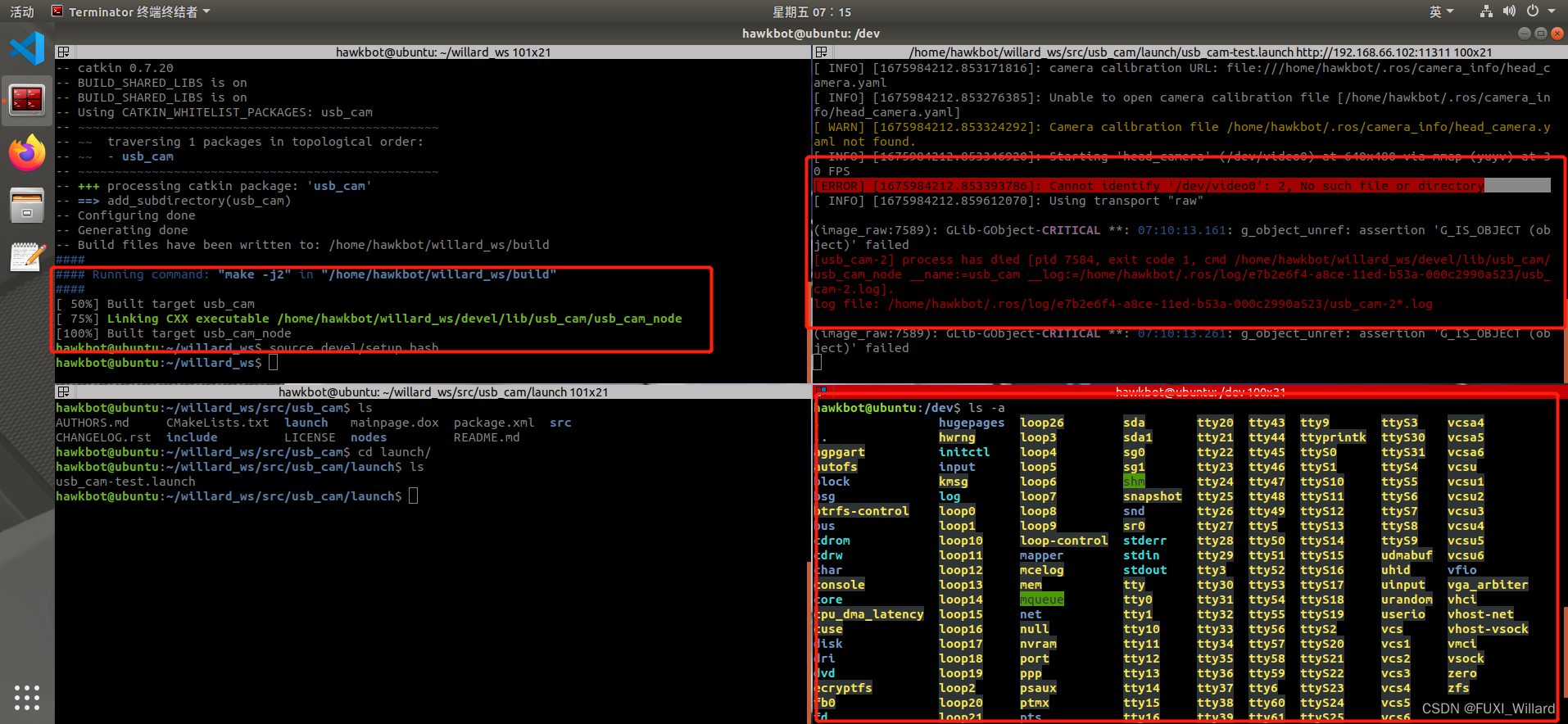Open the Files manager dock icon

click(27, 205)
